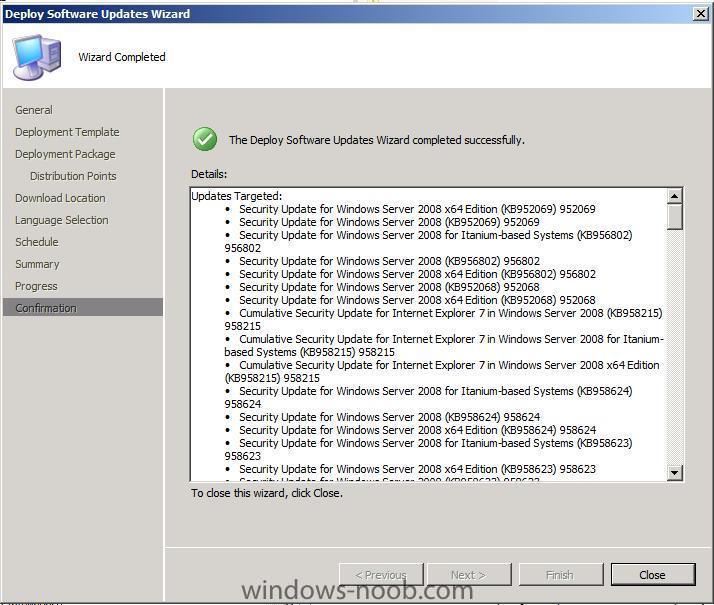Click the 'To close this wizard' instruction text
Screen dimensions: 714x605
click(x=267, y=493)
